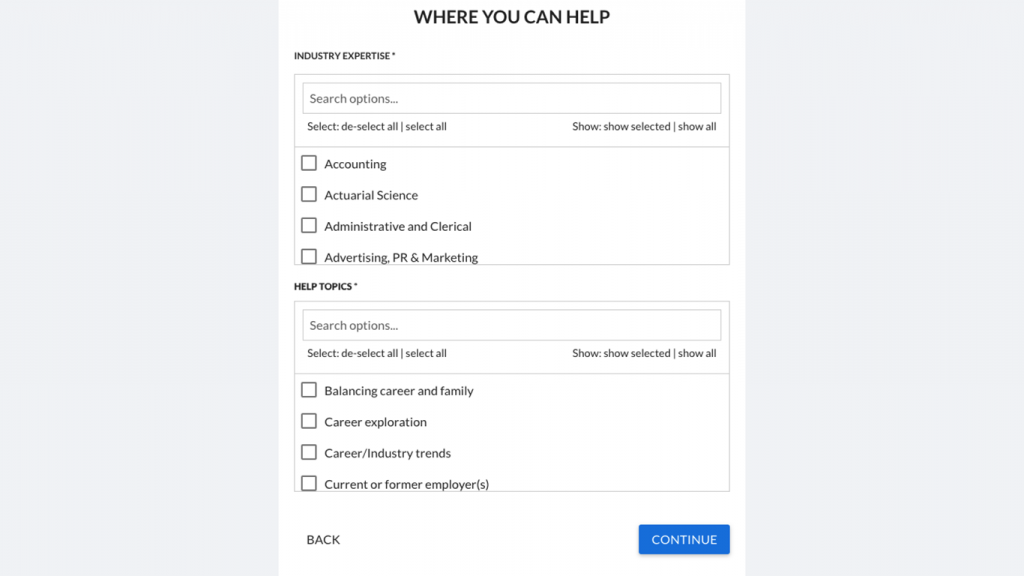Click de-select all under Industry Expertise
This screenshot has height=576, width=1024.
tap(369, 126)
